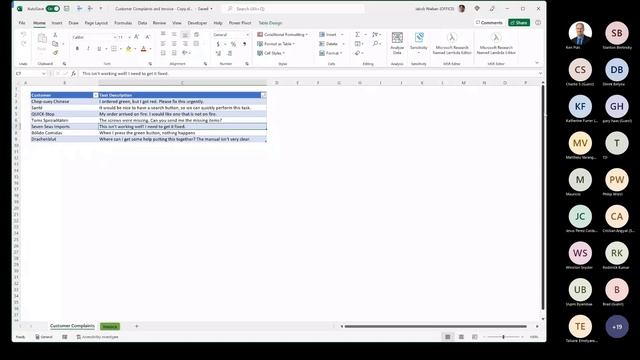Increase the font size
This screenshot has height=360, width=640.
[137, 37]
